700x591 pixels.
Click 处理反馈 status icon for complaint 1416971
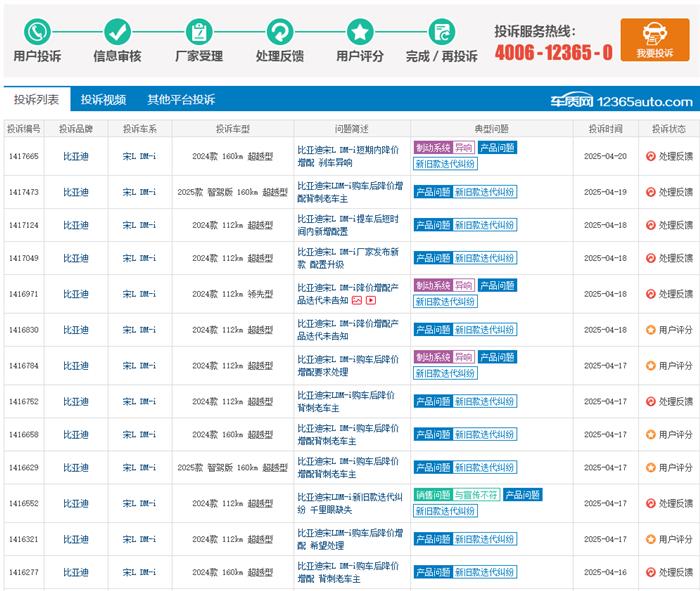point(650,294)
